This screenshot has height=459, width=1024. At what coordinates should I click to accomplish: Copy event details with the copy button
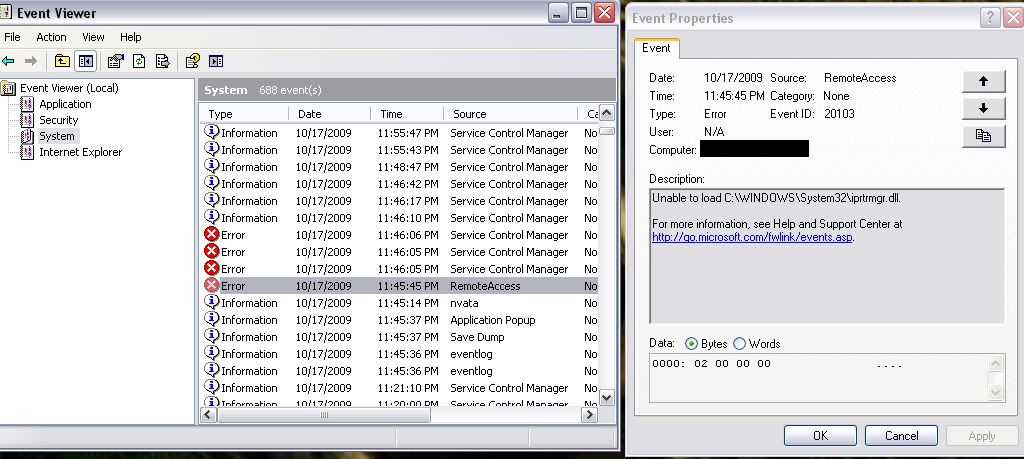coord(984,136)
